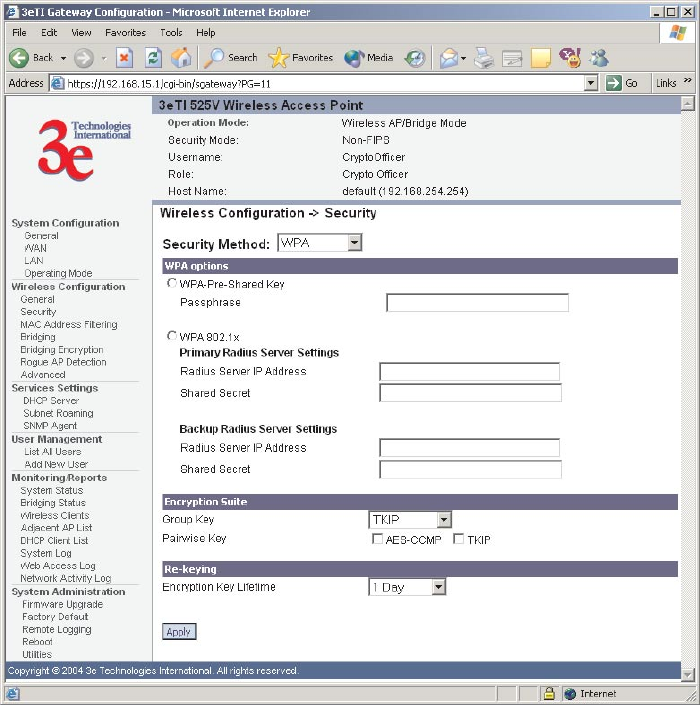Viewport: 700px width, 705px height.
Task: Click the Edit page icon
Action: (x=512, y=58)
